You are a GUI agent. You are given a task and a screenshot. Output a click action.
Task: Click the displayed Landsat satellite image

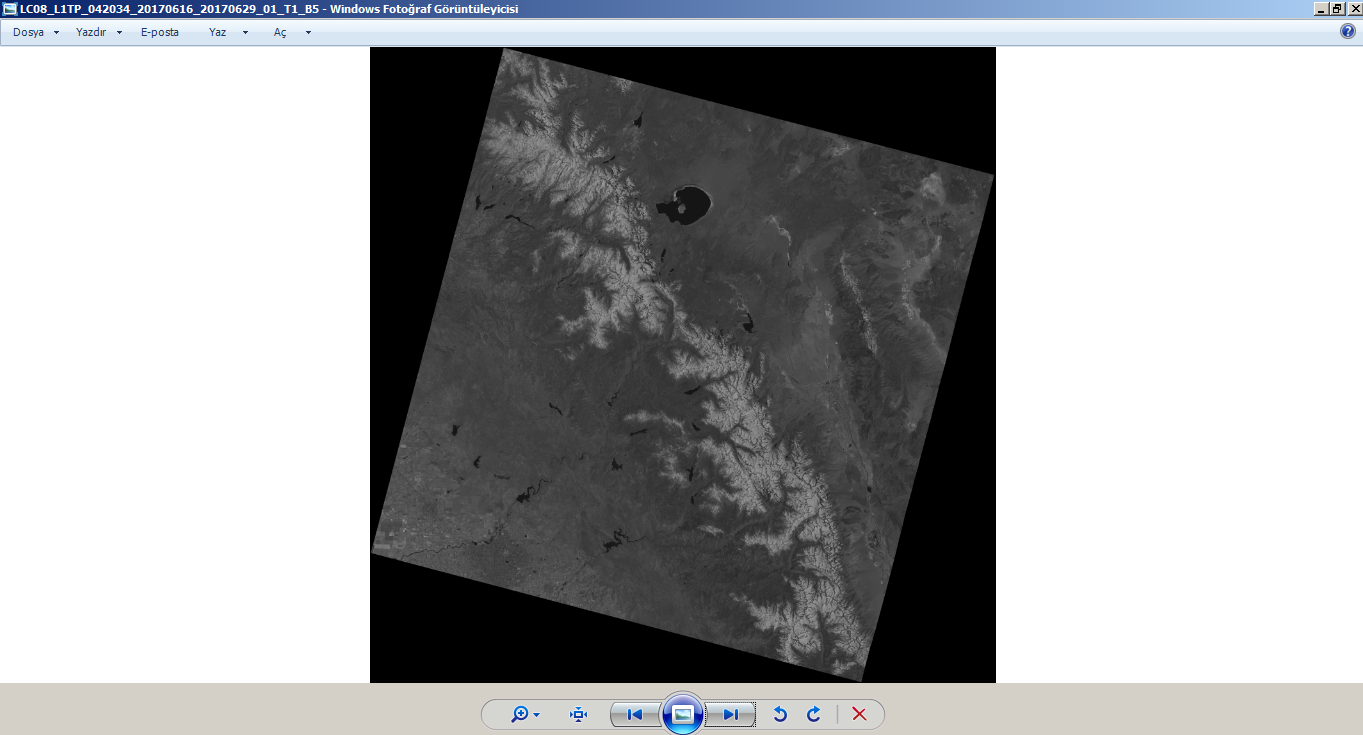point(683,365)
